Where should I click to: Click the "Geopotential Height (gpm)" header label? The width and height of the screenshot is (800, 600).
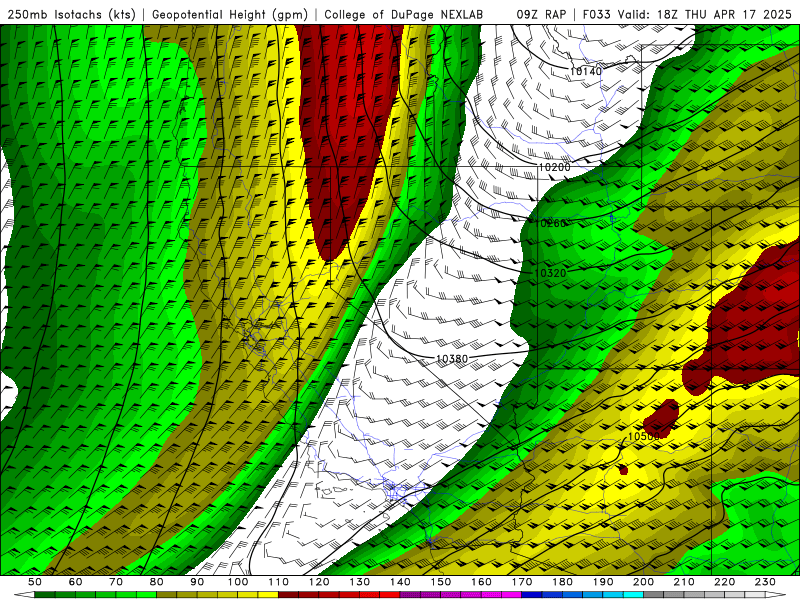coord(230,14)
